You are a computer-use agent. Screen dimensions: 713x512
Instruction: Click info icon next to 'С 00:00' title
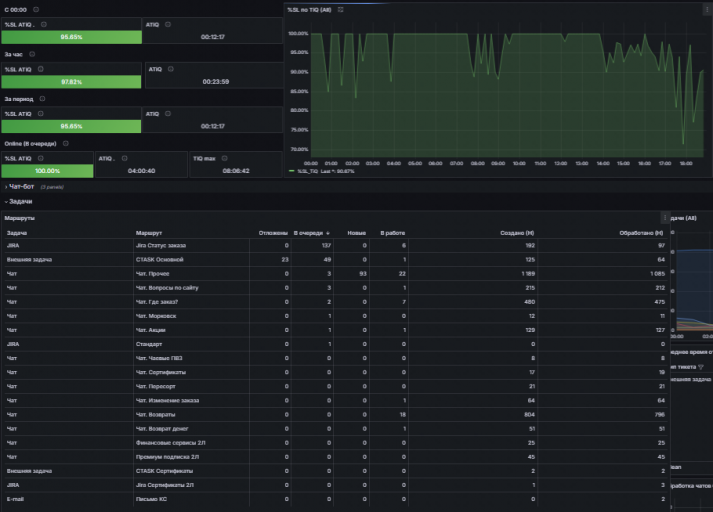[x=36, y=10]
